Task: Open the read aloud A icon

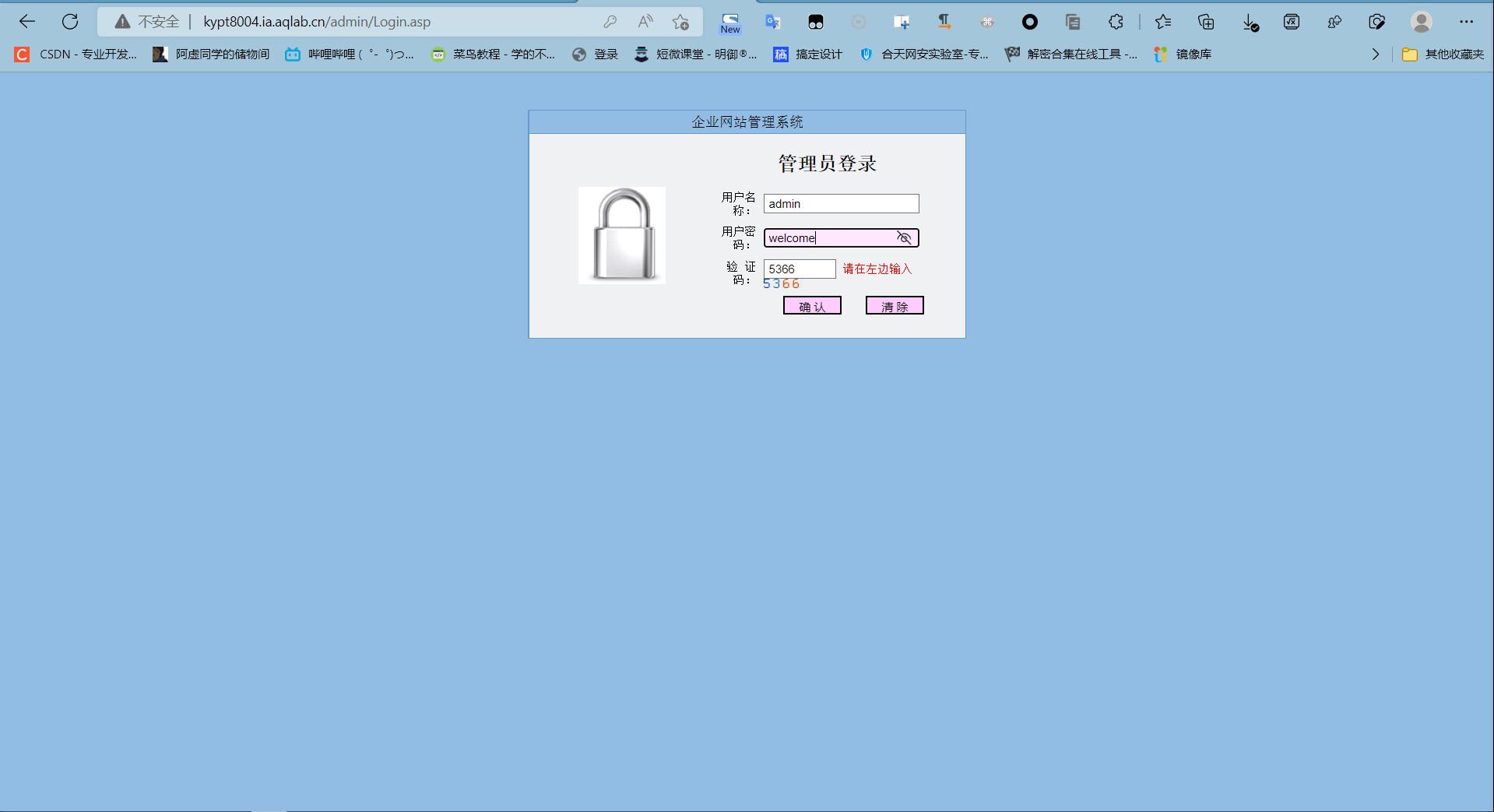Action: [x=645, y=22]
